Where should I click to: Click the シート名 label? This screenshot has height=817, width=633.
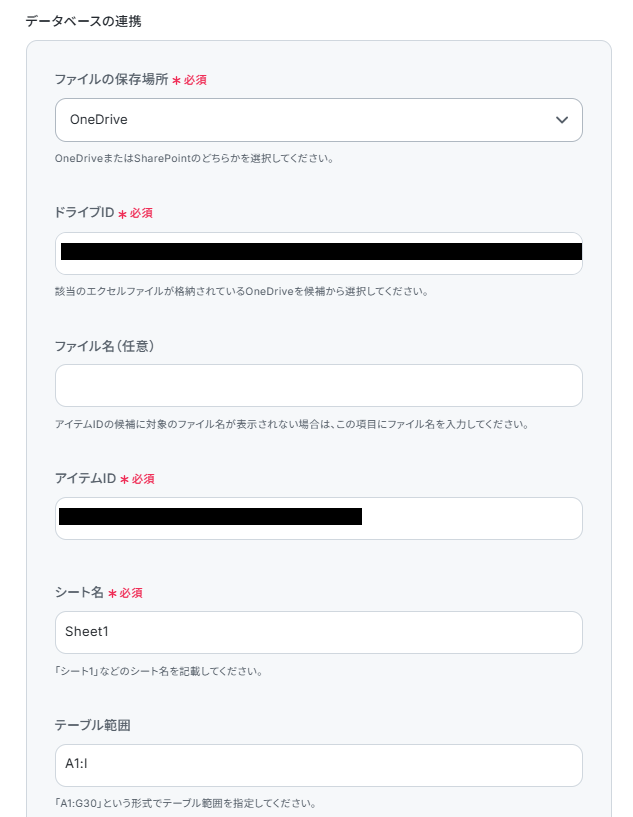79,592
